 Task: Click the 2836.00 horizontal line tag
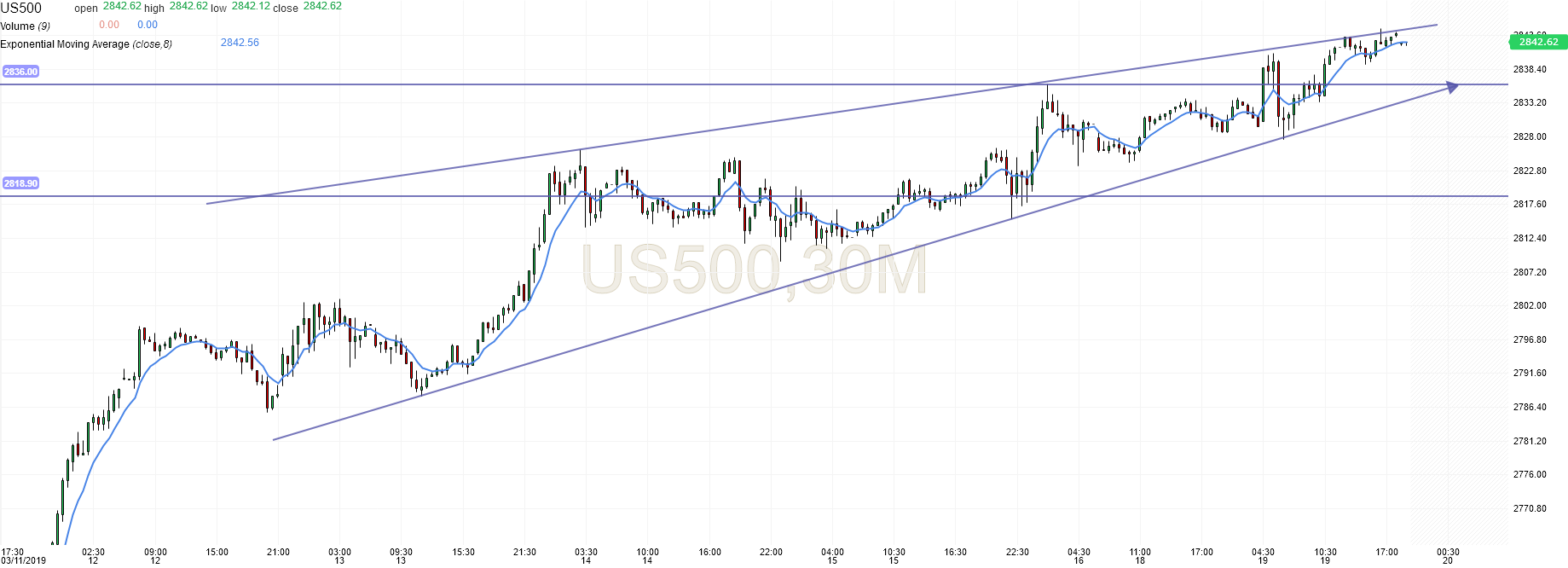pyautogui.click(x=20, y=72)
